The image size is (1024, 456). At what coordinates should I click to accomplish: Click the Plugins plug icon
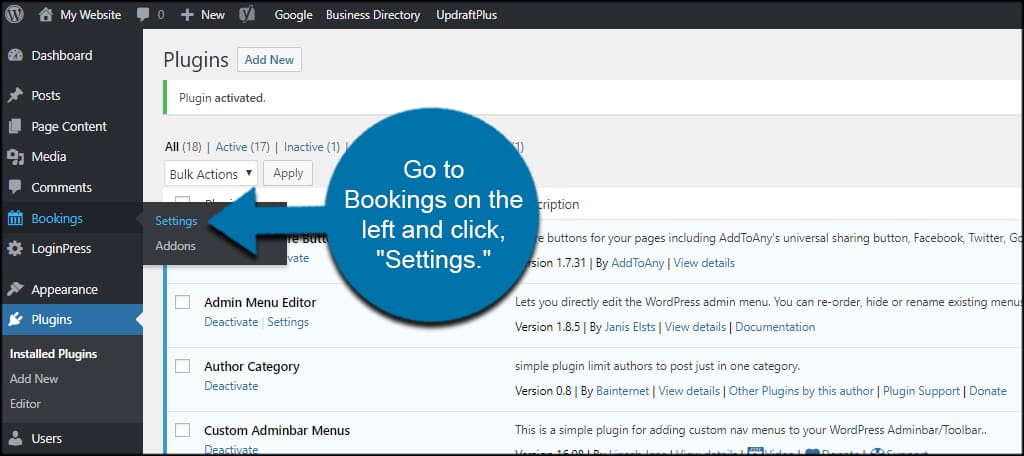(16, 319)
